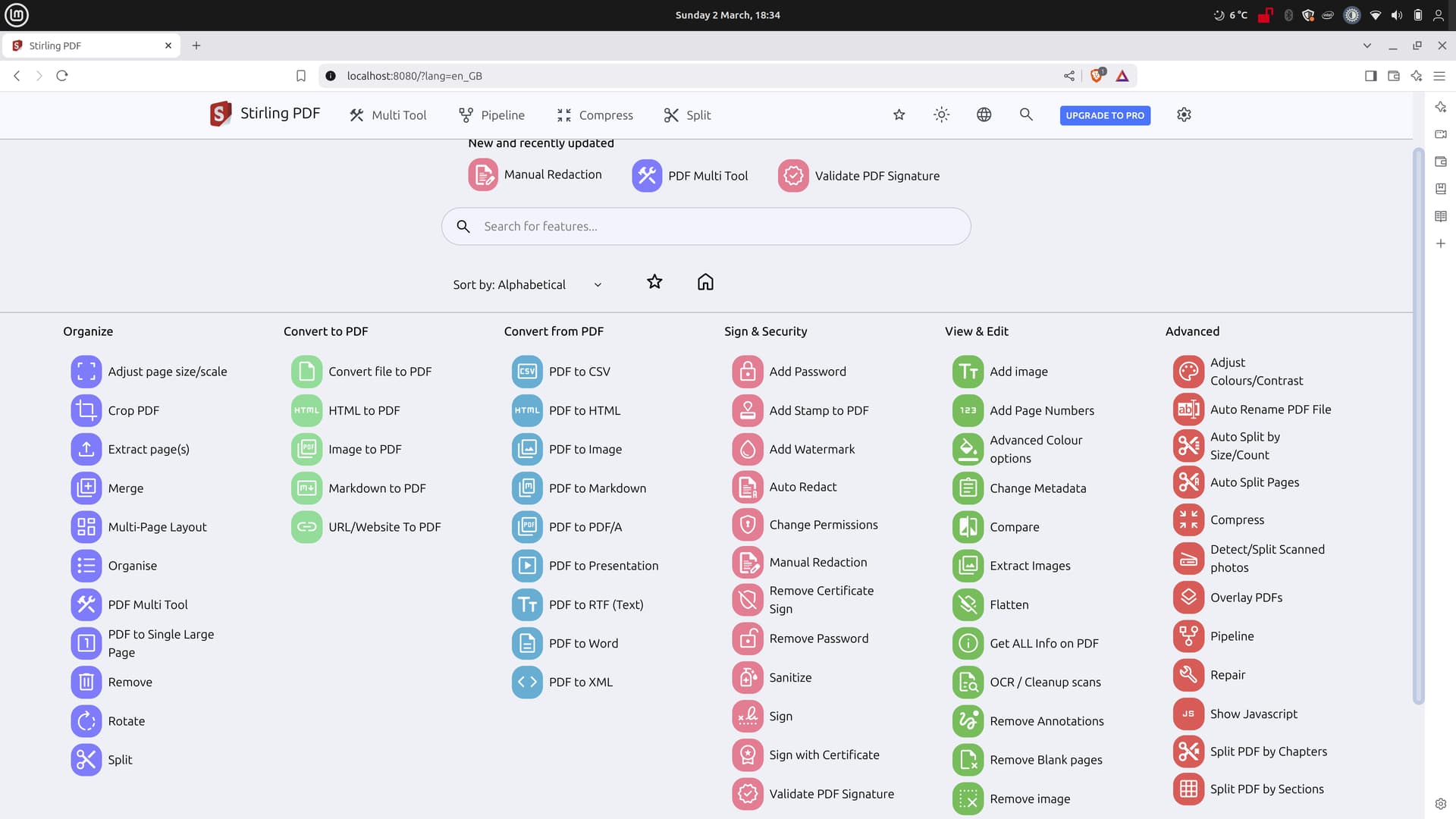Click the Add Watermark droplet icon

click(748, 449)
